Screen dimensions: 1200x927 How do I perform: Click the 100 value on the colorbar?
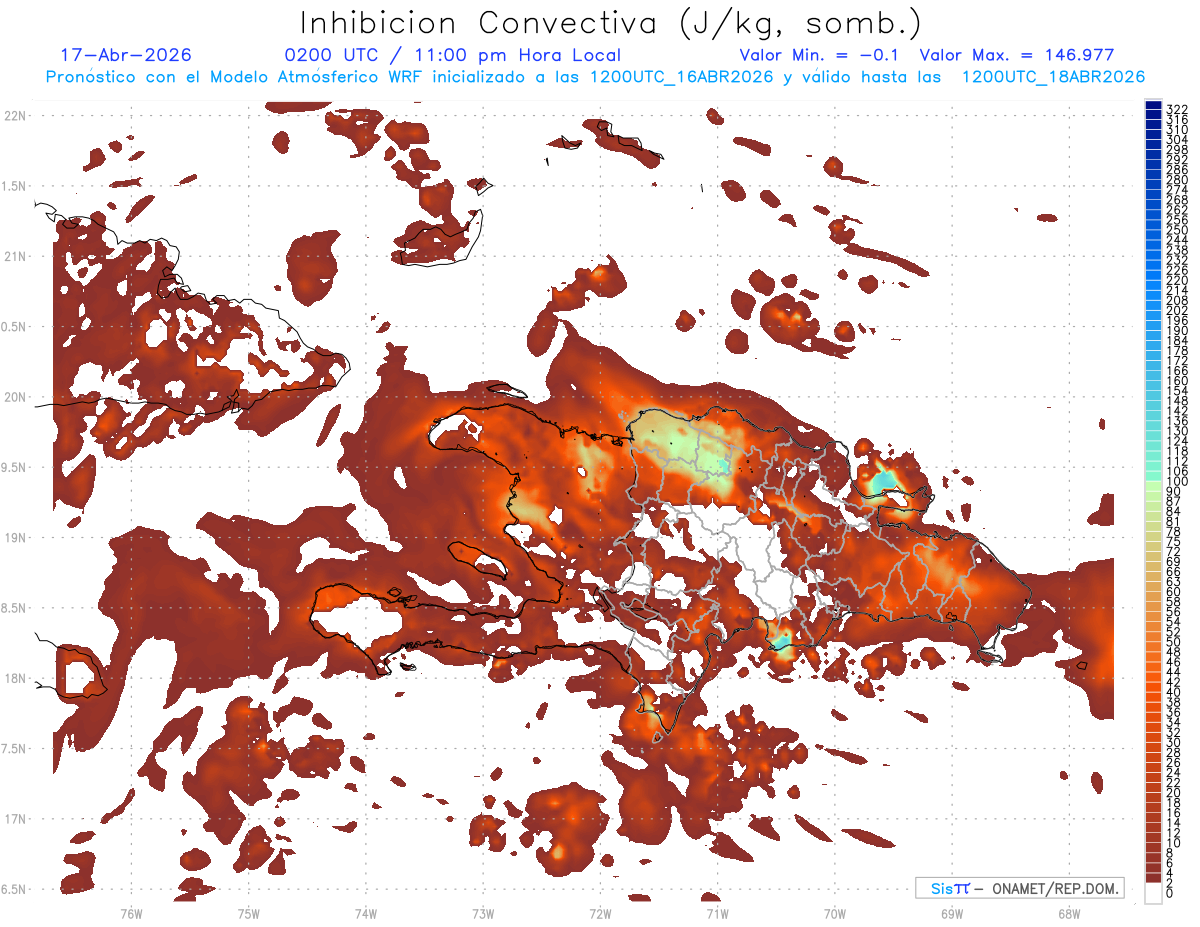[x=1177, y=482]
